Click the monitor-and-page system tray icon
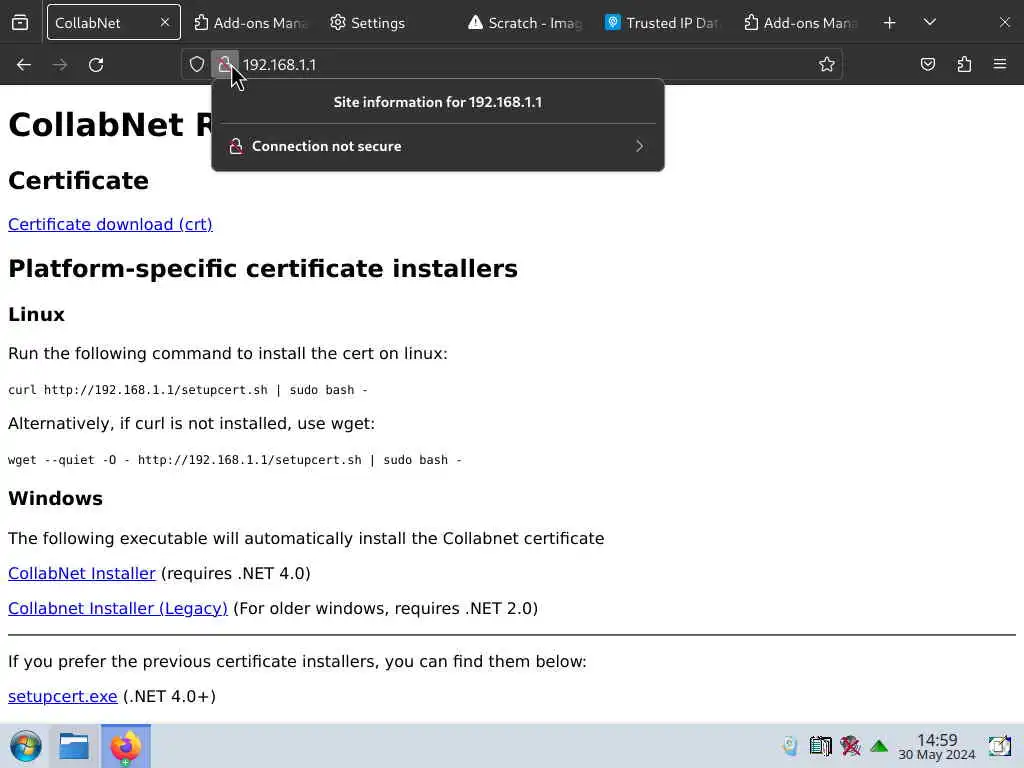The height and width of the screenshot is (768, 1024). [x=820, y=746]
